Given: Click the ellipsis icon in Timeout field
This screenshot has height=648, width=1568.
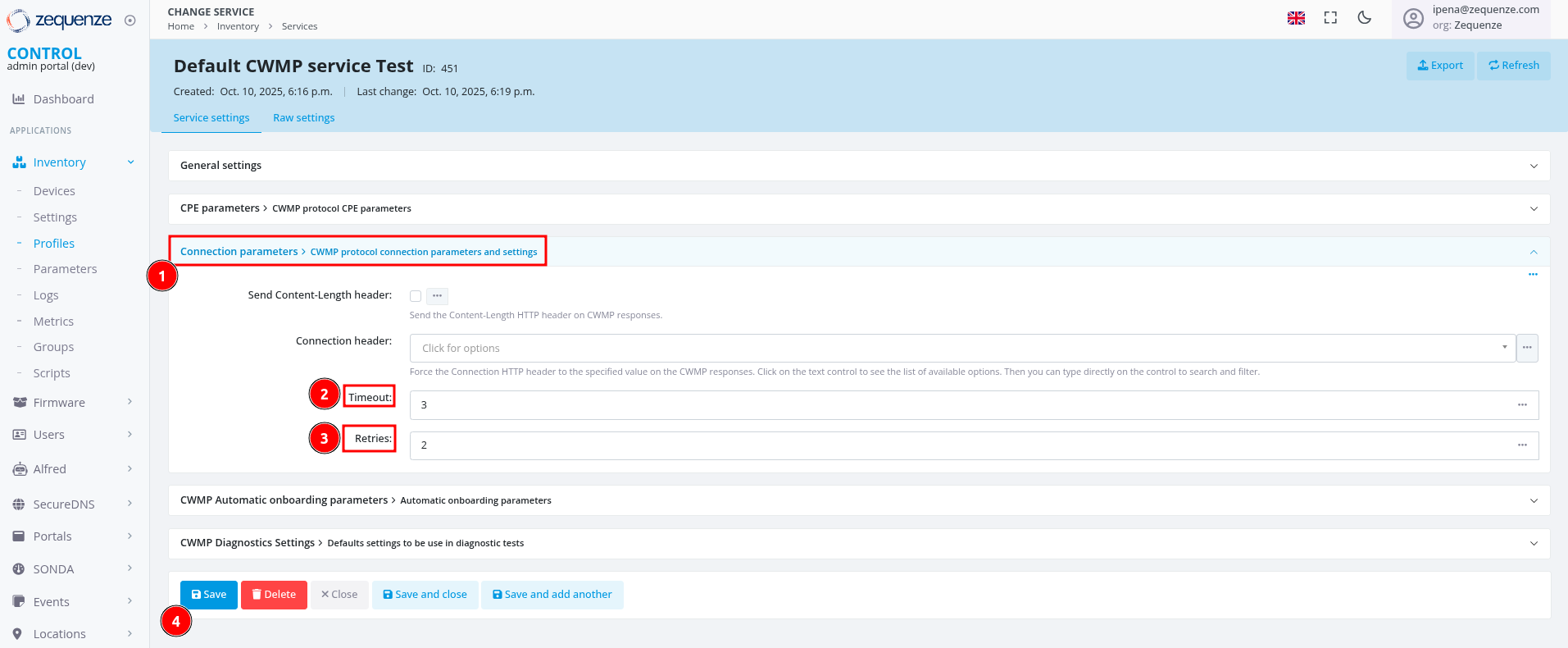Looking at the screenshot, I should (x=1522, y=404).
